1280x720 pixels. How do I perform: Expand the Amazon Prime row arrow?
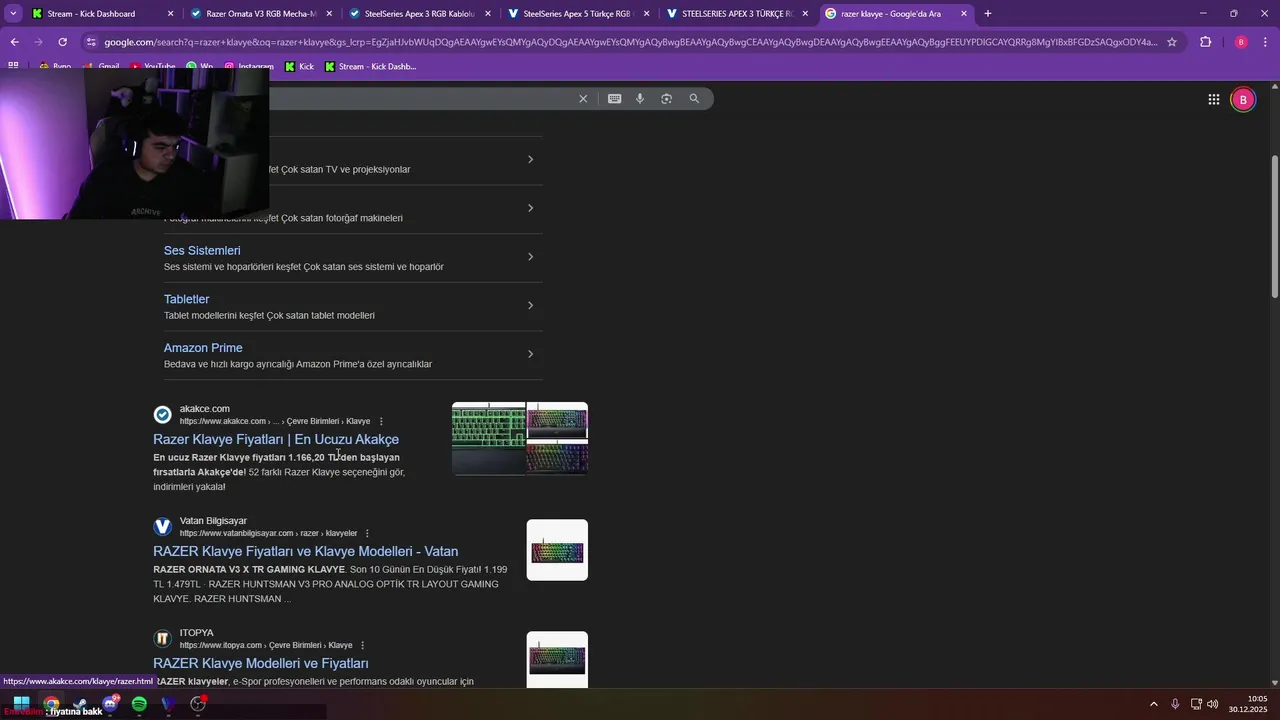530,354
